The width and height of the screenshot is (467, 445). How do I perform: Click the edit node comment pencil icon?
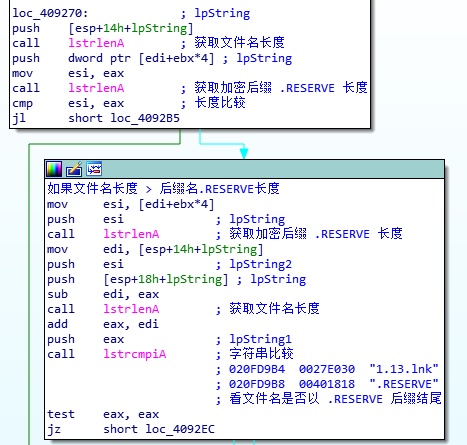pyautogui.click(x=74, y=169)
